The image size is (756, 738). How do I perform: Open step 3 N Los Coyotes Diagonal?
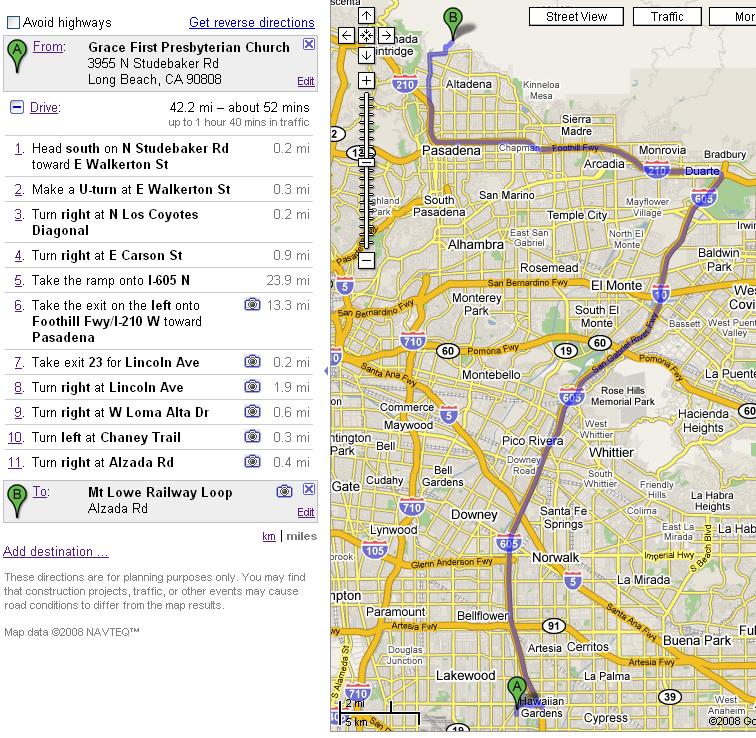coord(159,222)
